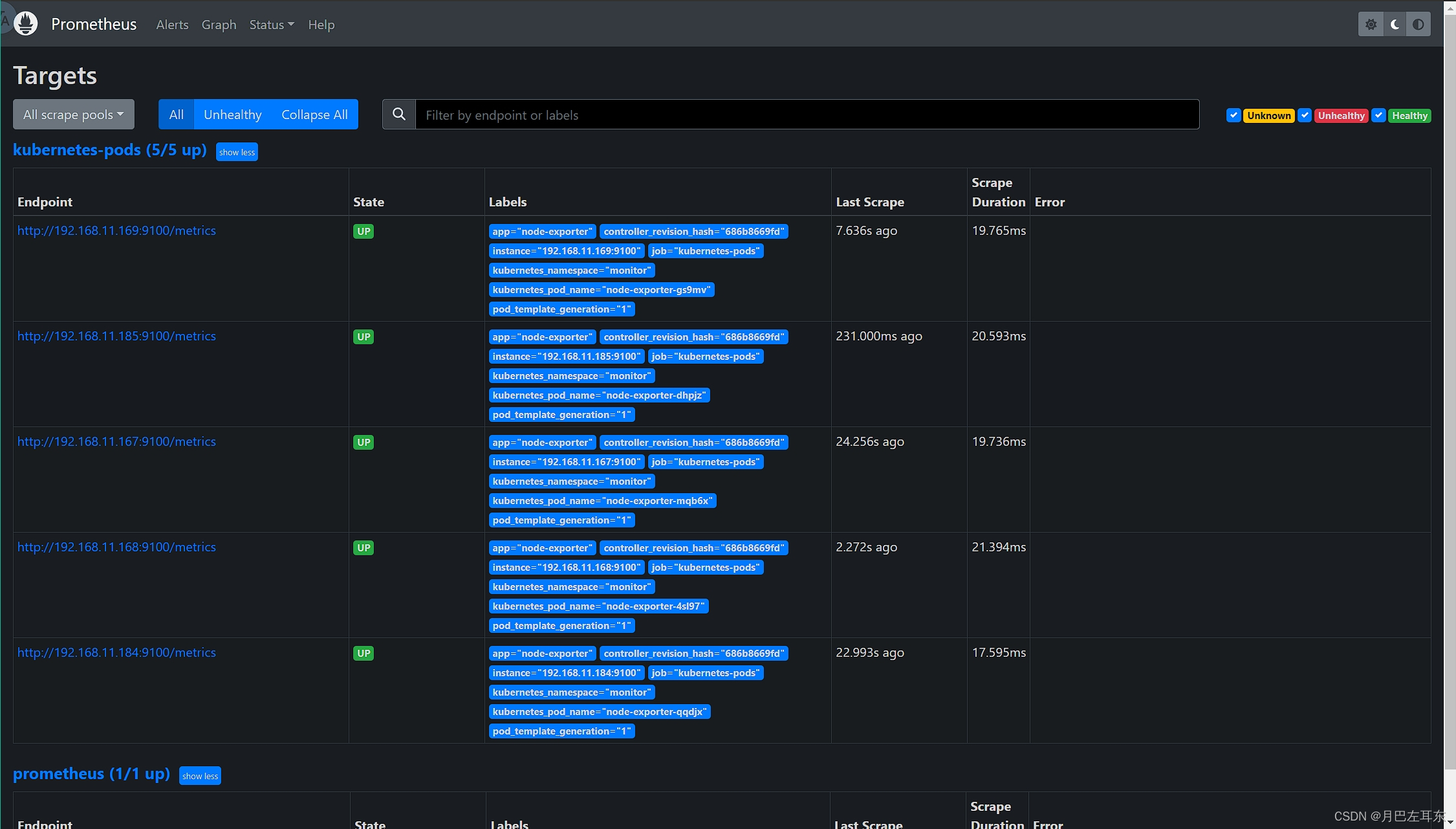Viewport: 1456px width, 829px height.
Task: Click the 7.636s ago last scrape value
Action: [x=866, y=230]
